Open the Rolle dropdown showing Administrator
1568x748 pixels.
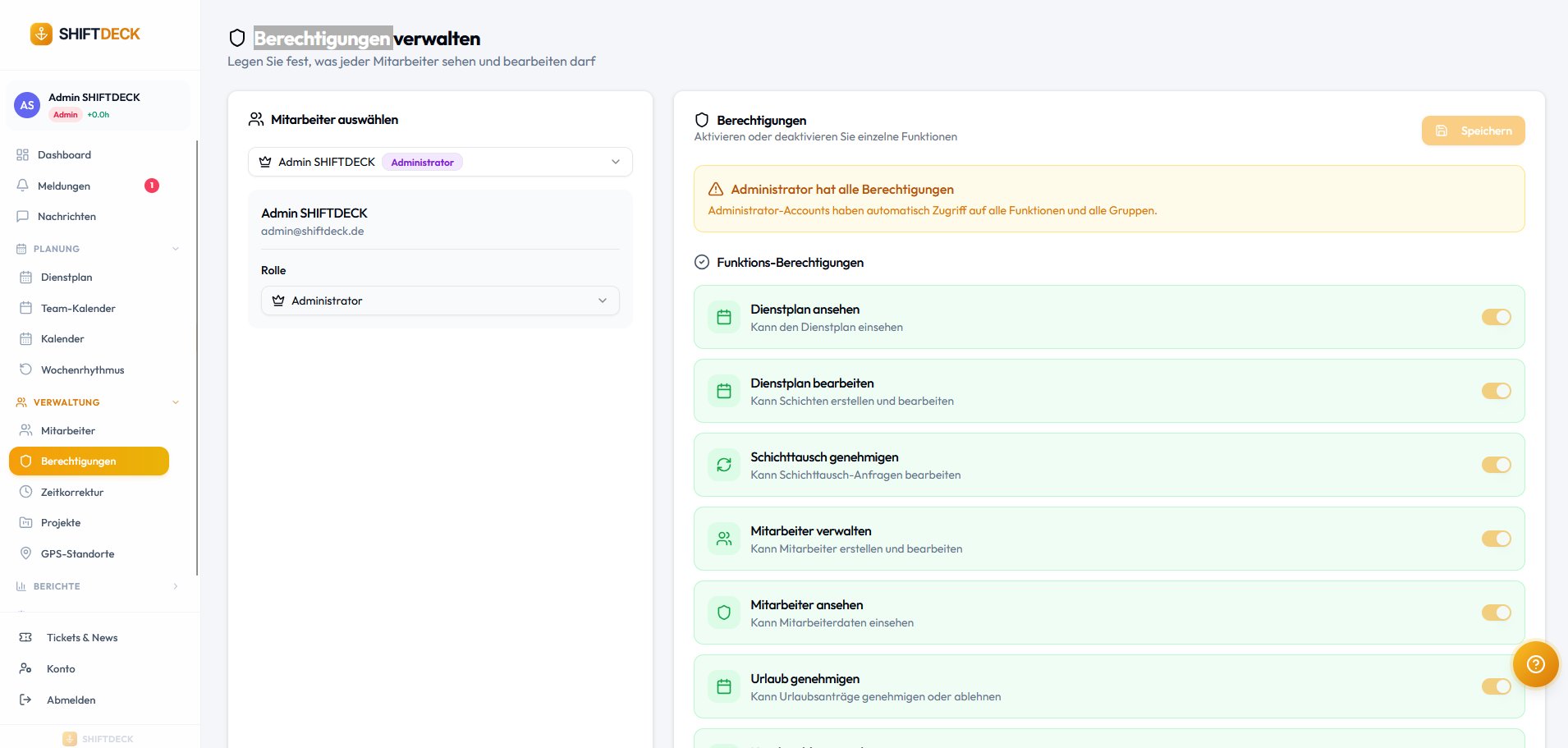(x=440, y=301)
